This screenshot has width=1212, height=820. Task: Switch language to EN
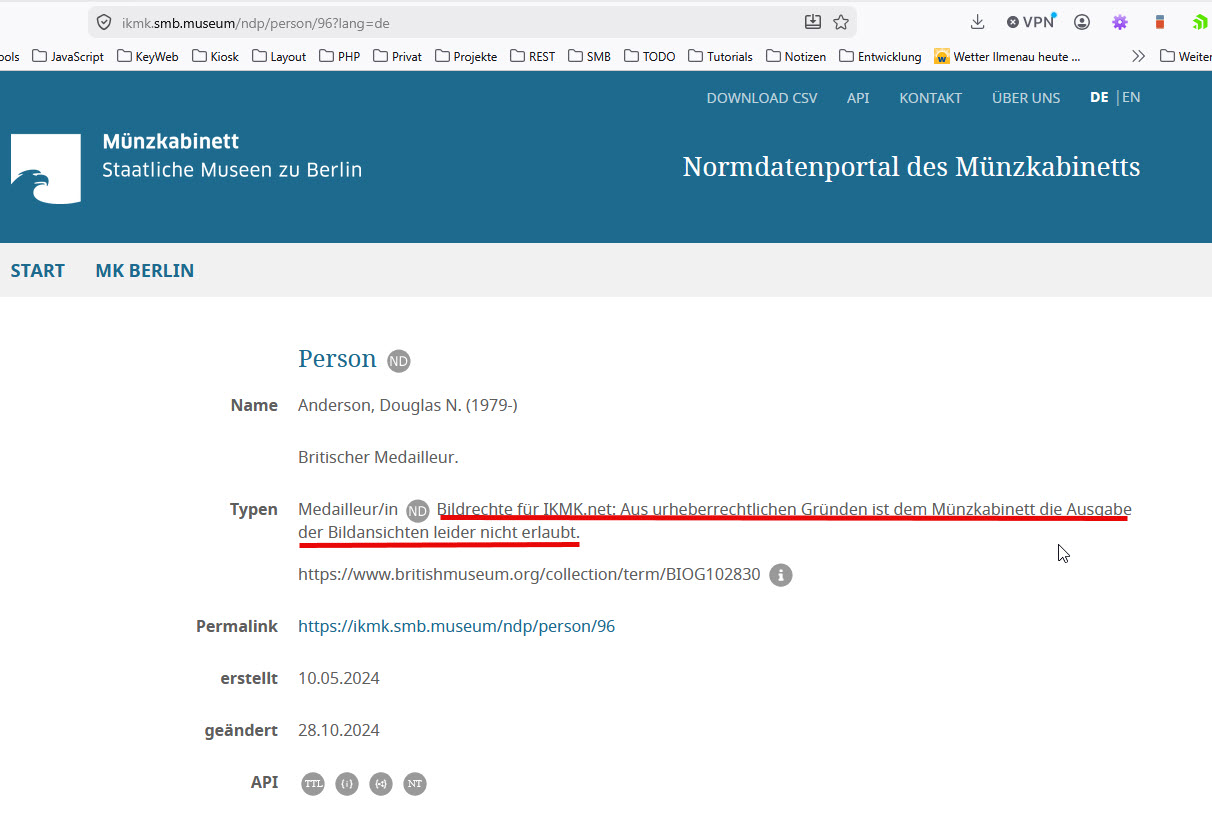click(x=1131, y=97)
